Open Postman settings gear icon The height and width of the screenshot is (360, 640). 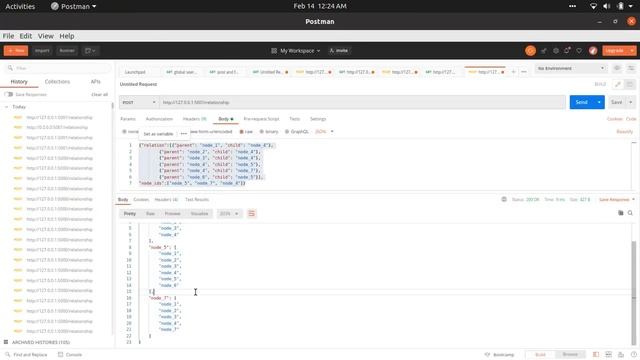tap(556, 51)
